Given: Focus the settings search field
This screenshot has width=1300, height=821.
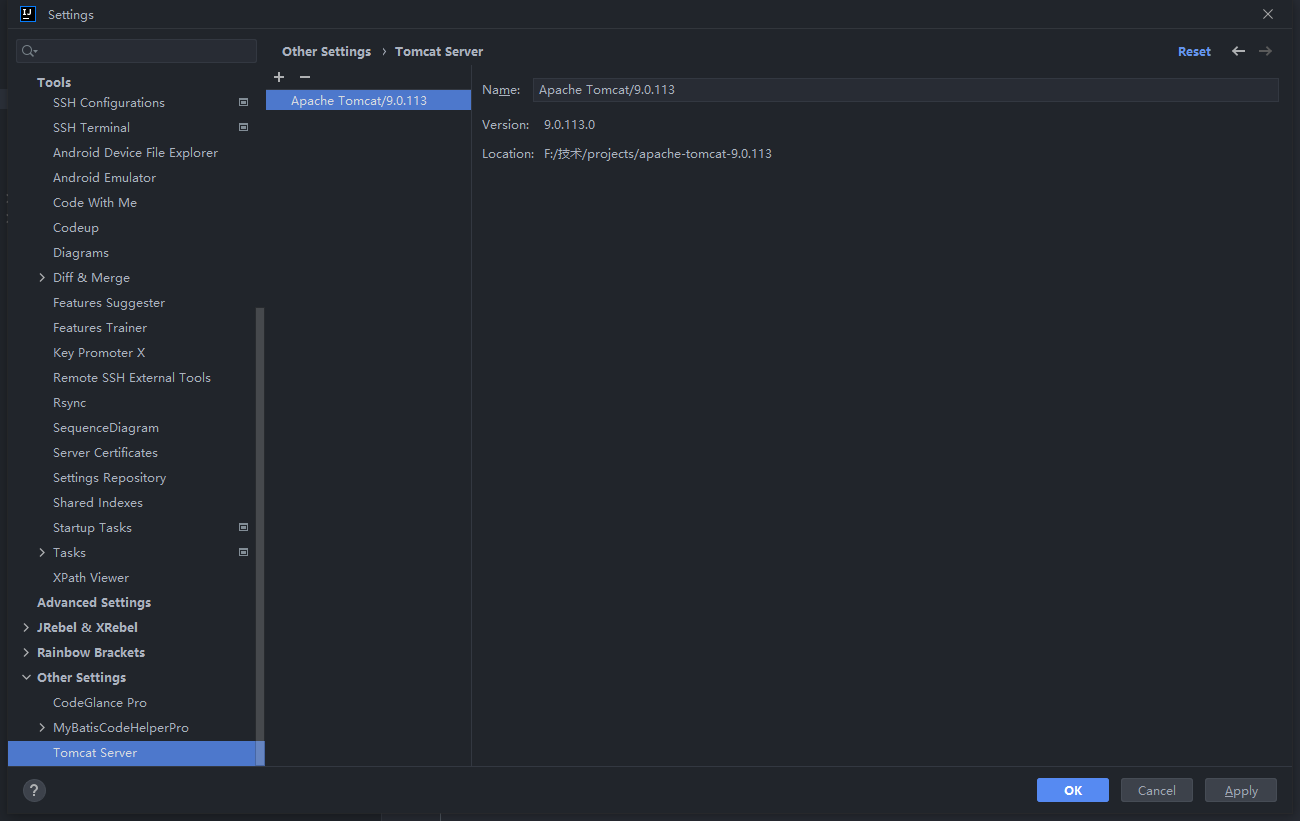Looking at the screenshot, I should [137, 51].
